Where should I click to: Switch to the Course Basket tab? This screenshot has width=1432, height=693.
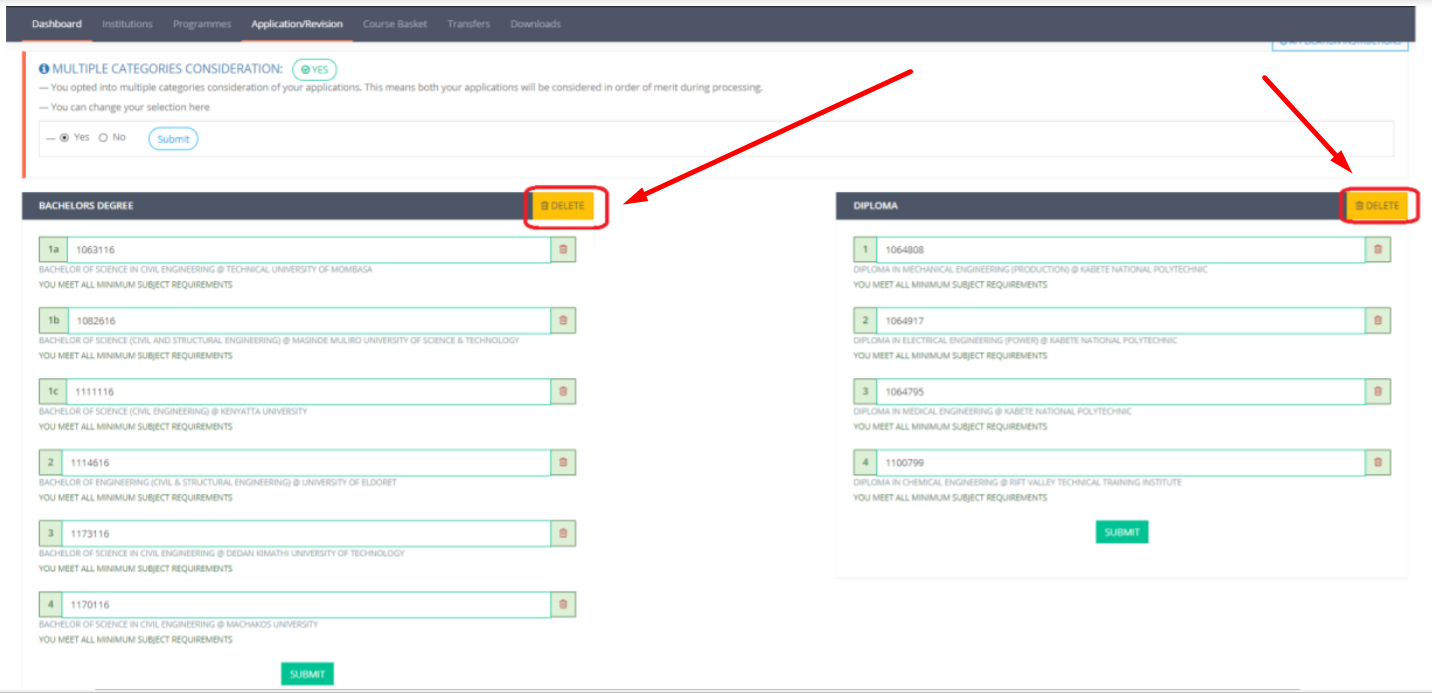[395, 24]
